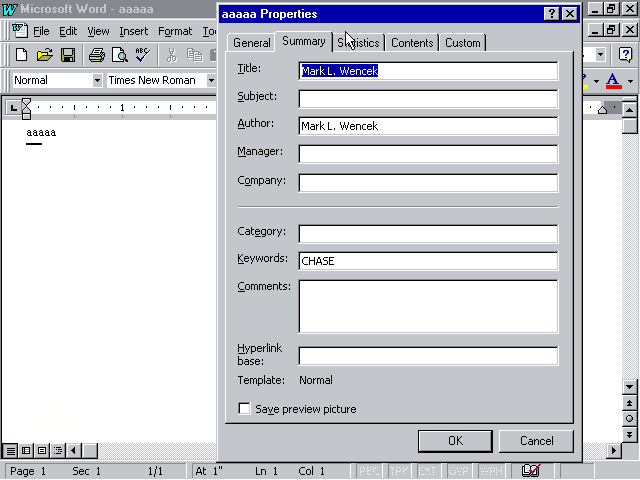Open the Font dropdown showing Times New Roman
Image resolution: width=640 pixels, height=480 pixels.
pyautogui.click(x=211, y=80)
